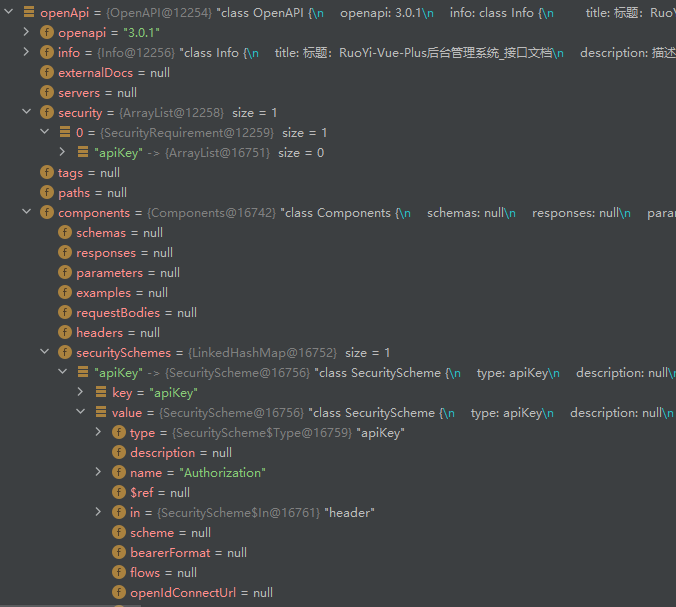Select the tags = null row
The image size is (676, 607).
pyautogui.click(x=338, y=172)
